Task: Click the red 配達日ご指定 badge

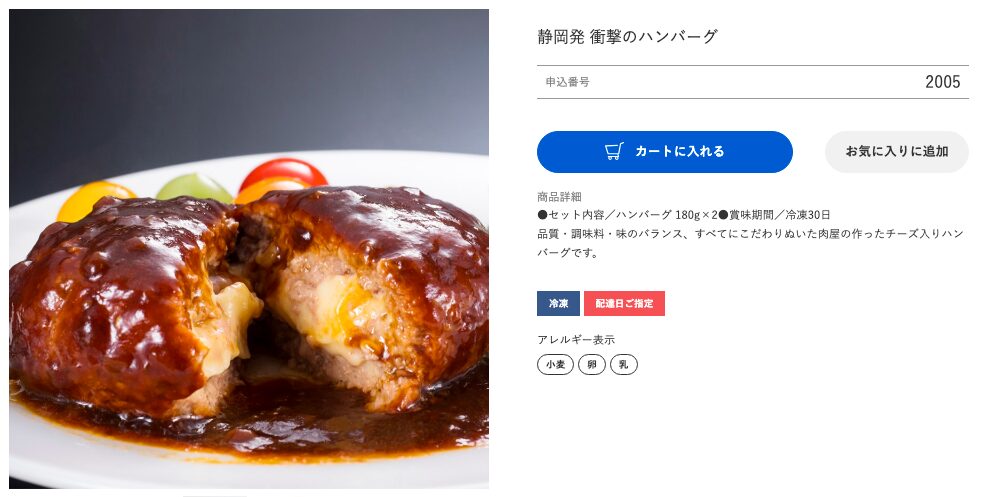Action: pos(624,304)
